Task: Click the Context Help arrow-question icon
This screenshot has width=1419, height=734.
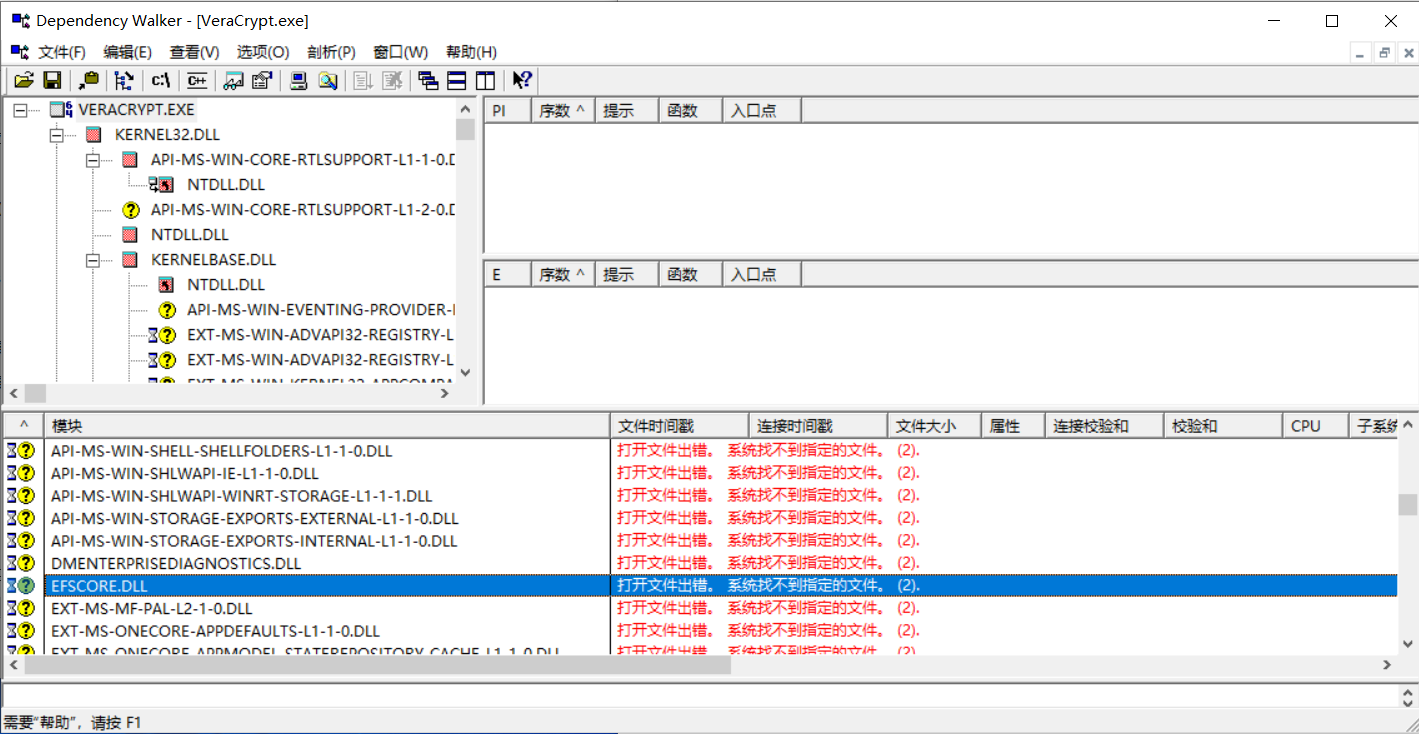Action: (x=522, y=81)
